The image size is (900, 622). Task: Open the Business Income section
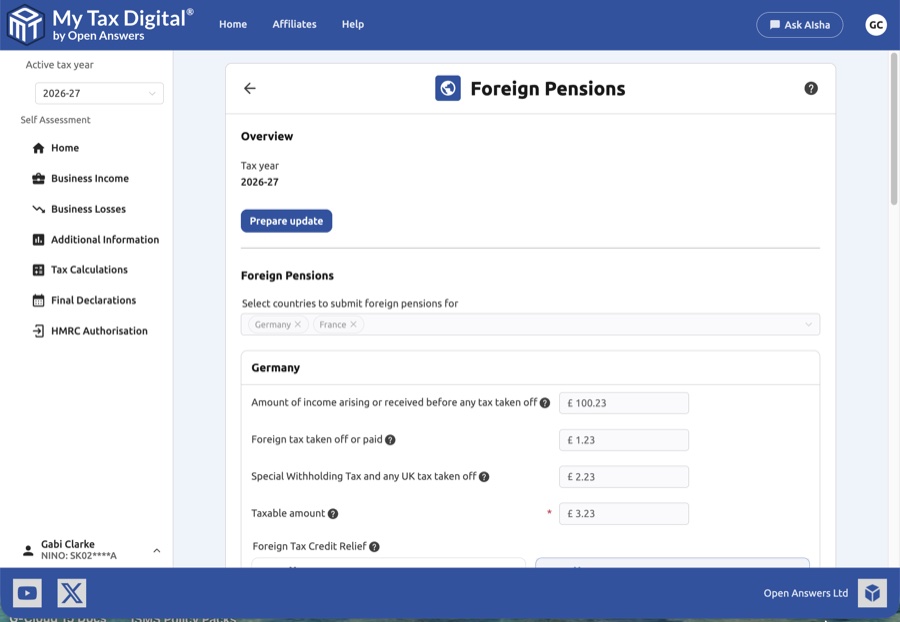89,178
